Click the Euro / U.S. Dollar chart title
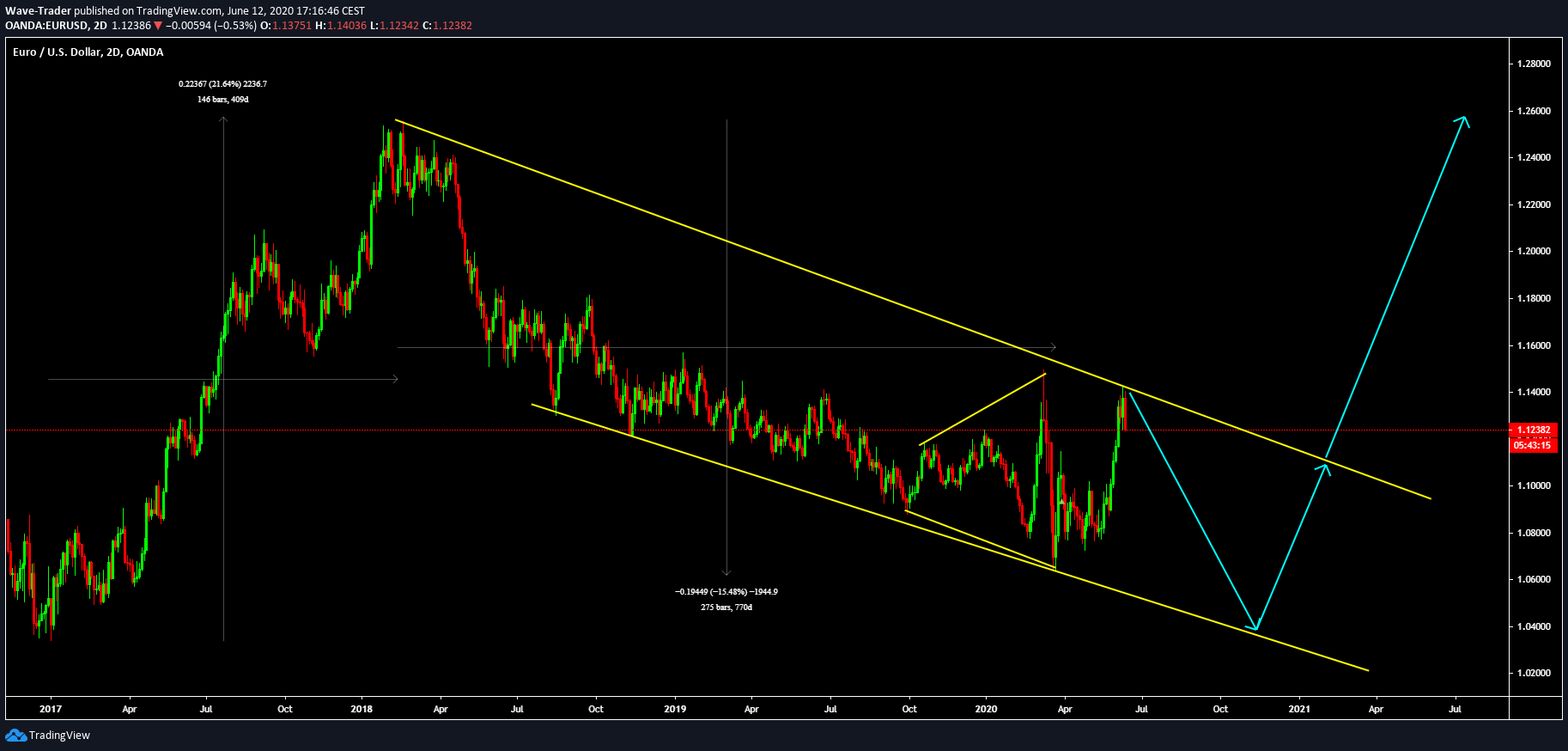The image size is (1568, 751). pyautogui.click(x=88, y=52)
